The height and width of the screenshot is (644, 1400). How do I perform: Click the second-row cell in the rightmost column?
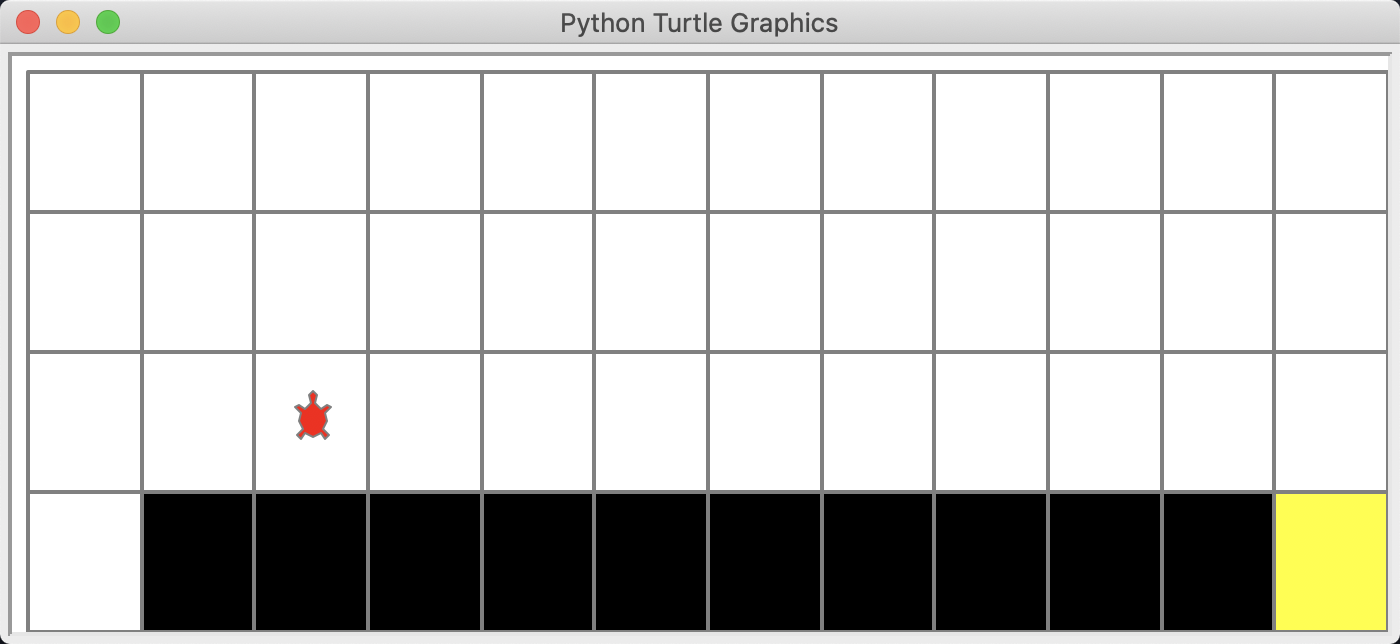click(x=1331, y=282)
